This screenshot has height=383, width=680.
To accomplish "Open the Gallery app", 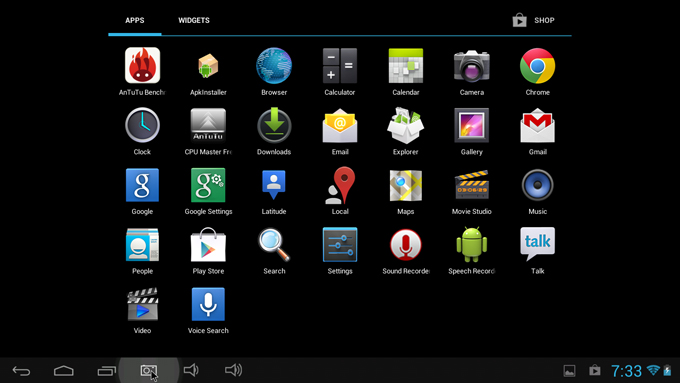I will [472, 125].
